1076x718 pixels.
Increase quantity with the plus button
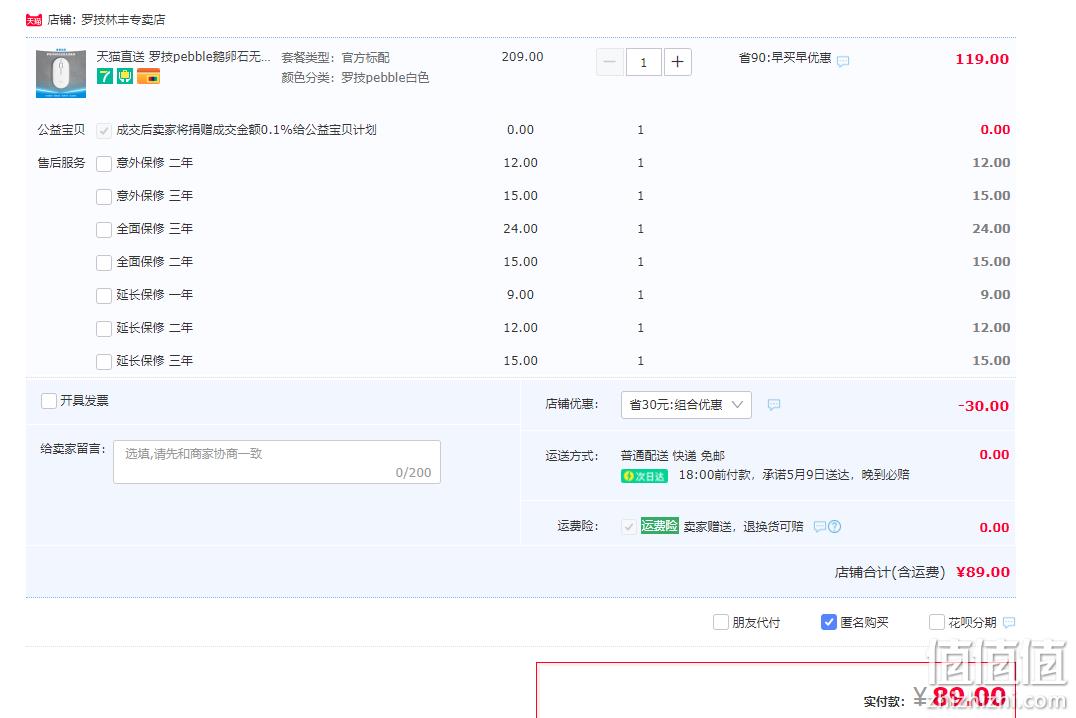point(677,62)
